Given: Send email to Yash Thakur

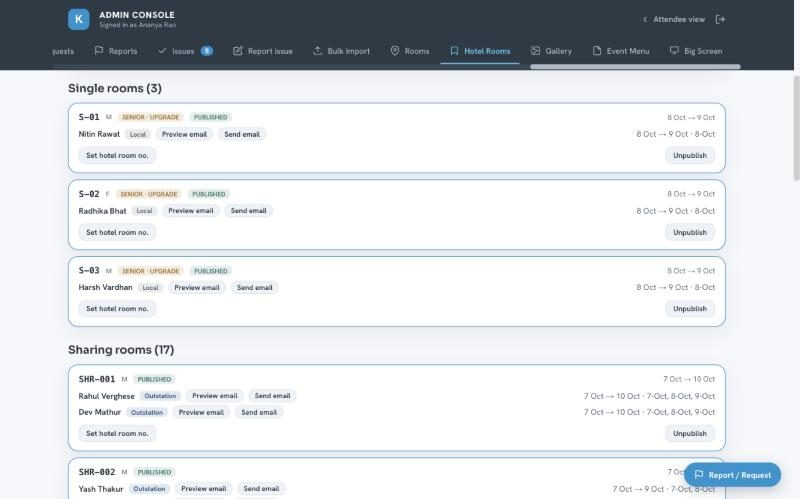Looking at the screenshot, I should tap(261, 489).
